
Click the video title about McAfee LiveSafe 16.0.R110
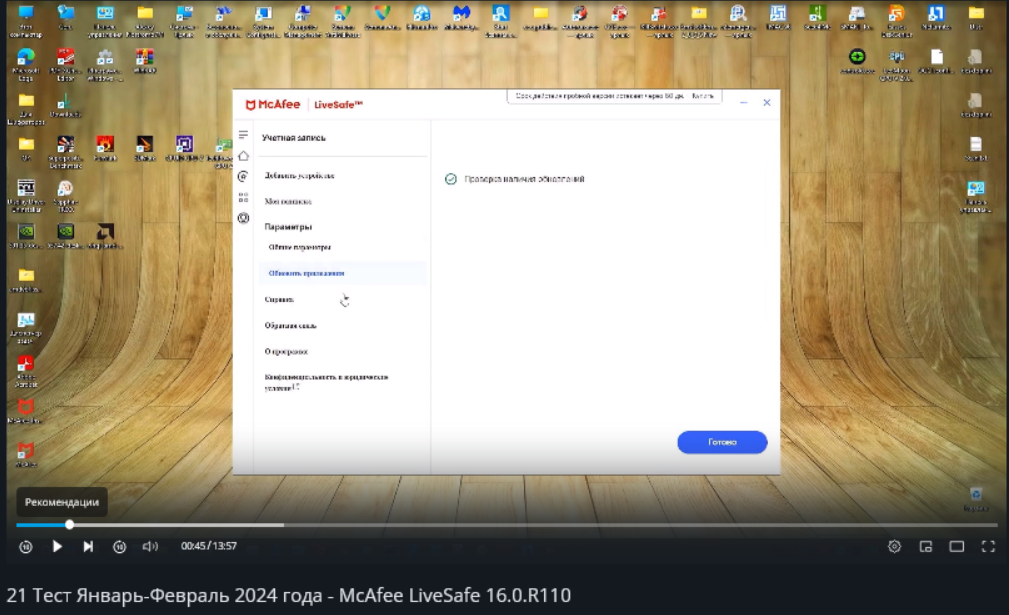click(x=289, y=595)
